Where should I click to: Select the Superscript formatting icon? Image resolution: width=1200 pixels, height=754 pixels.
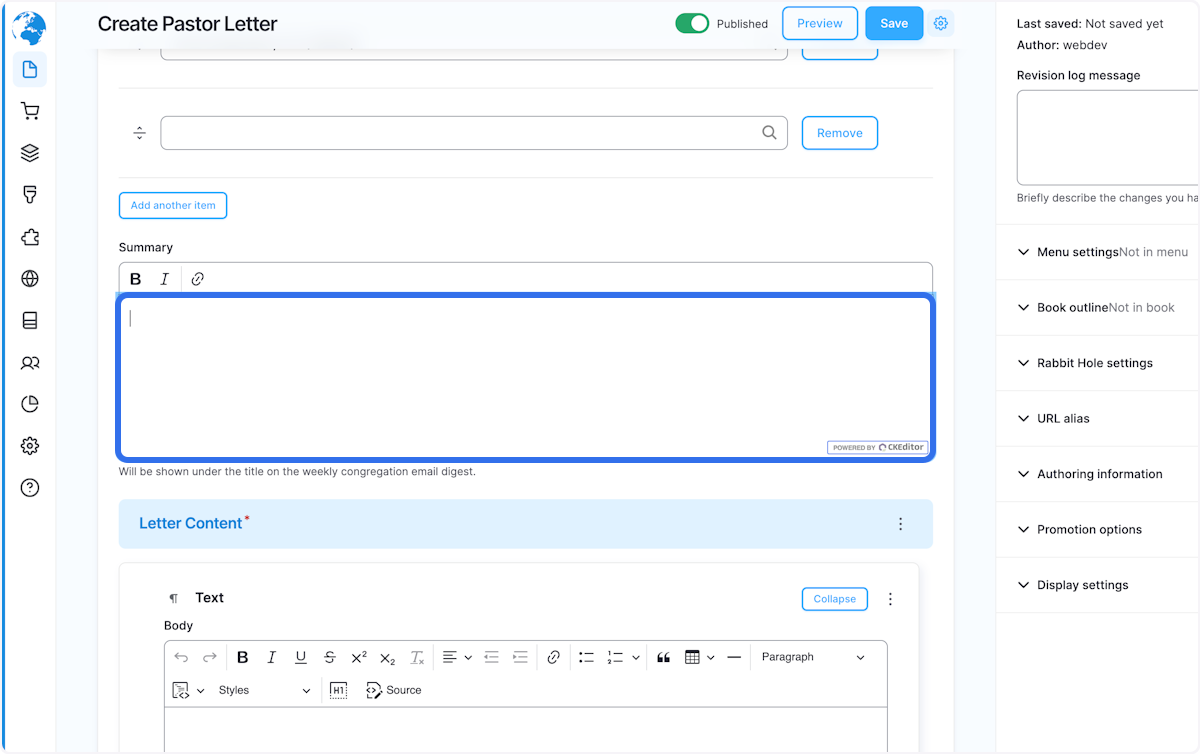tap(358, 657)
